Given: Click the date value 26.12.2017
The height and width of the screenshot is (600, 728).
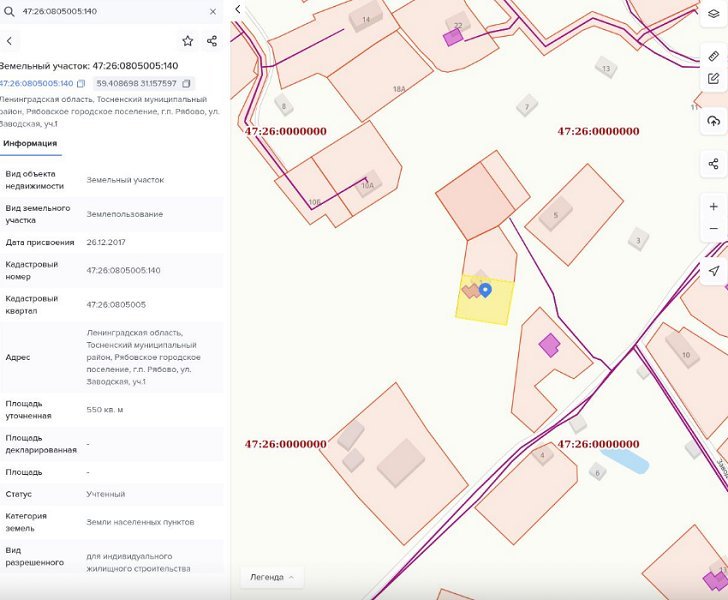Looking at the screenshot, I should 106,242.
